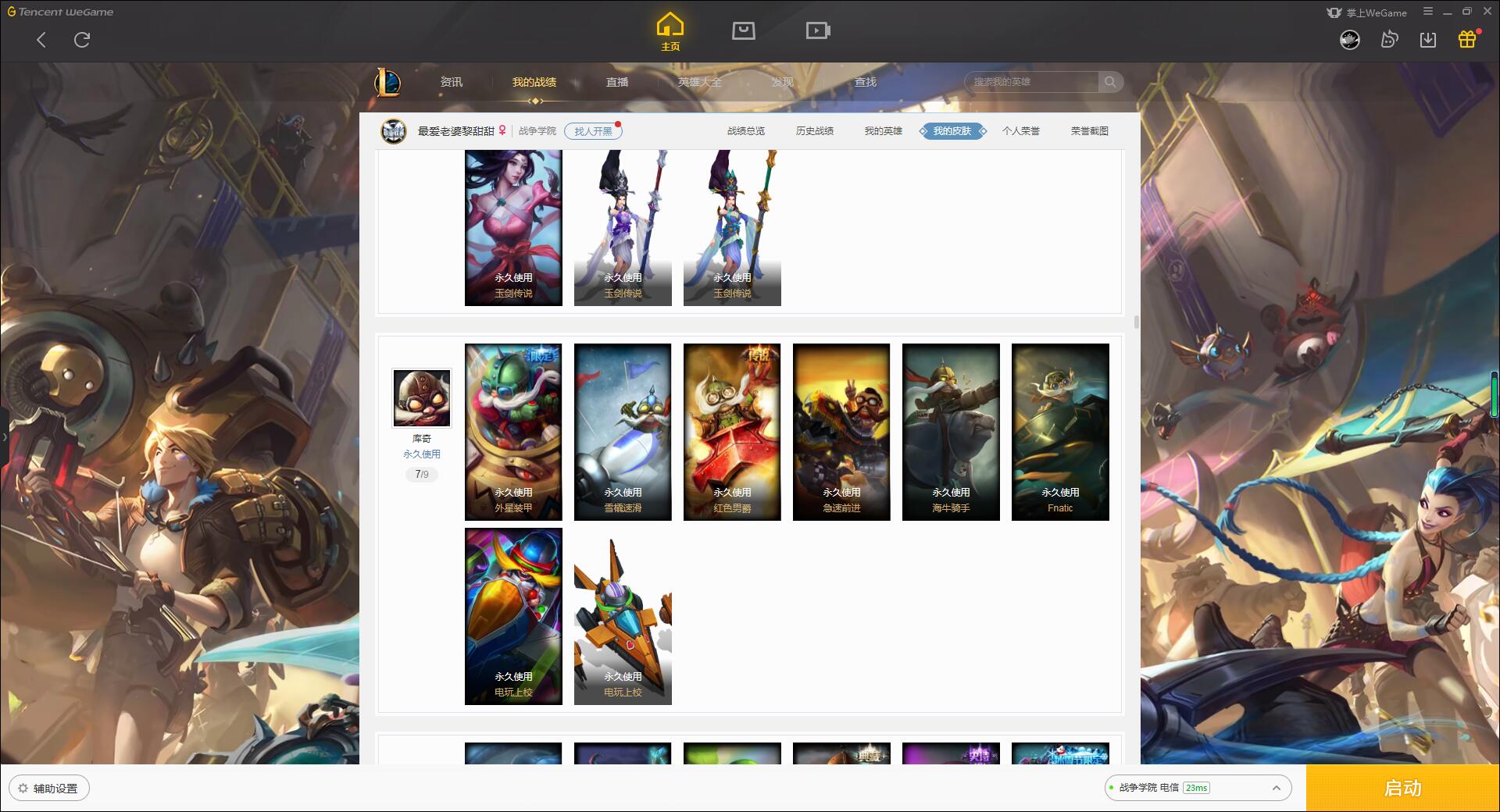
Task: Open the 英雄大全 tab
Action: pos(700,82)
